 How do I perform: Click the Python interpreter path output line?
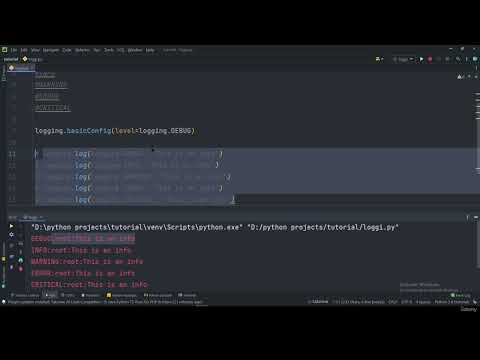(x=215, y=227)
